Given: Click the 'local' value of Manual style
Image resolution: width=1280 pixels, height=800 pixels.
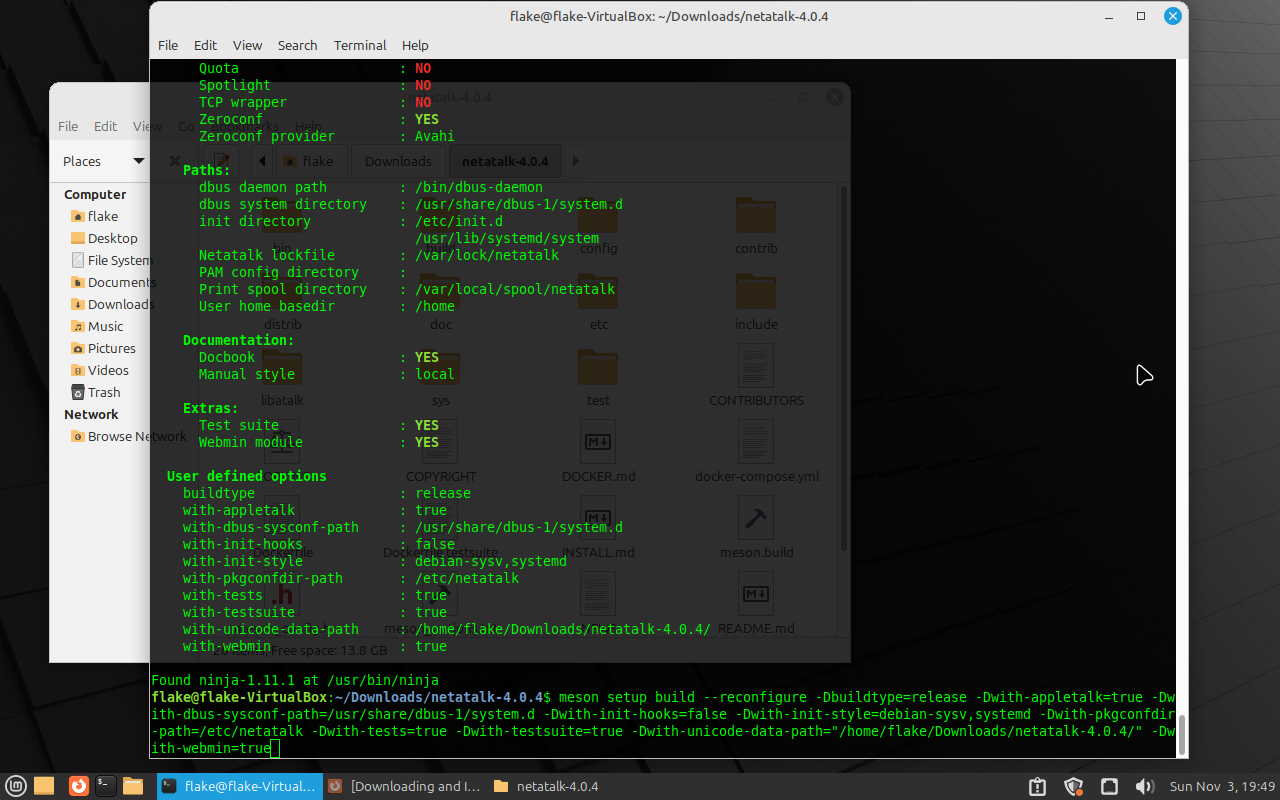Looking at the screenshot, I should click(435, 374).
